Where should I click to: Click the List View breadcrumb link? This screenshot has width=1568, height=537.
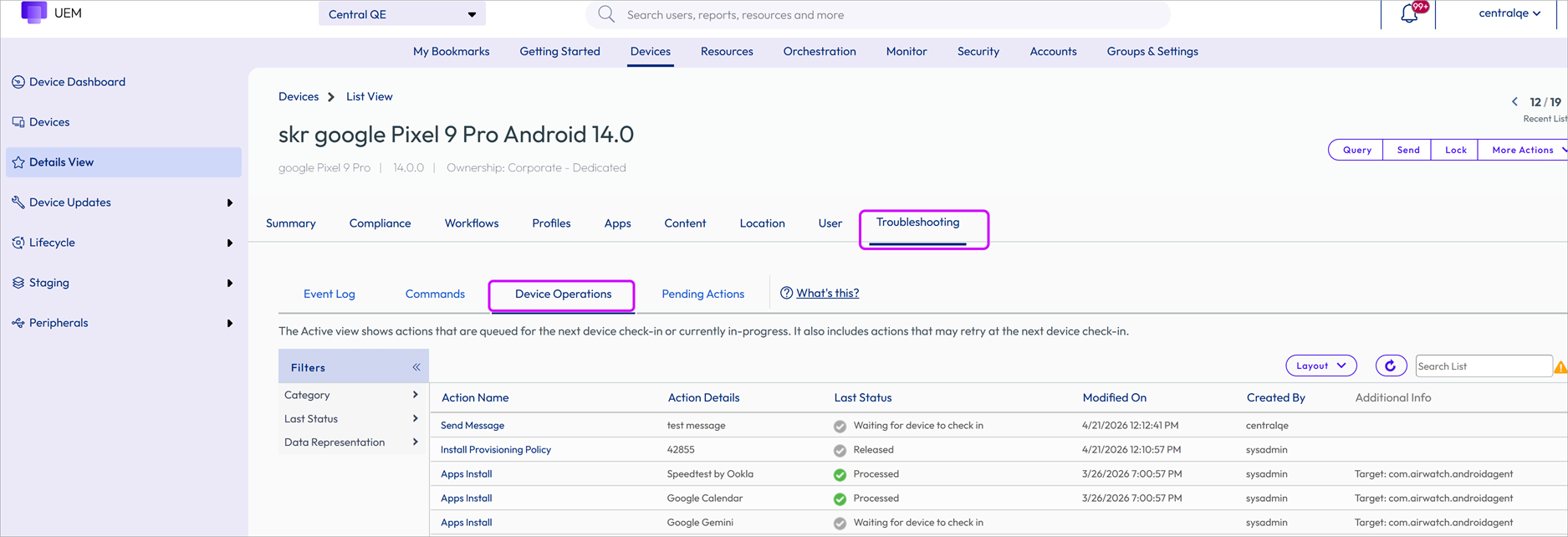pyautogui.click(x=370, y=97)
